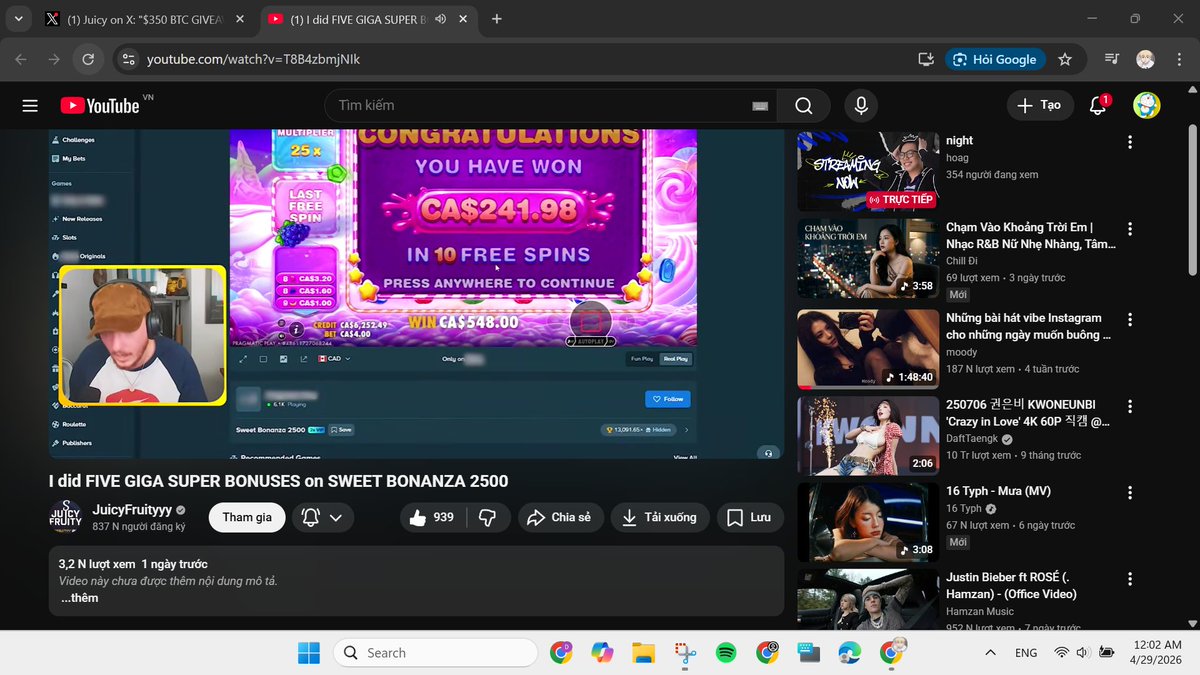Open the Windows Start menu
This screenshot has width=1200, height=675.
309,653
